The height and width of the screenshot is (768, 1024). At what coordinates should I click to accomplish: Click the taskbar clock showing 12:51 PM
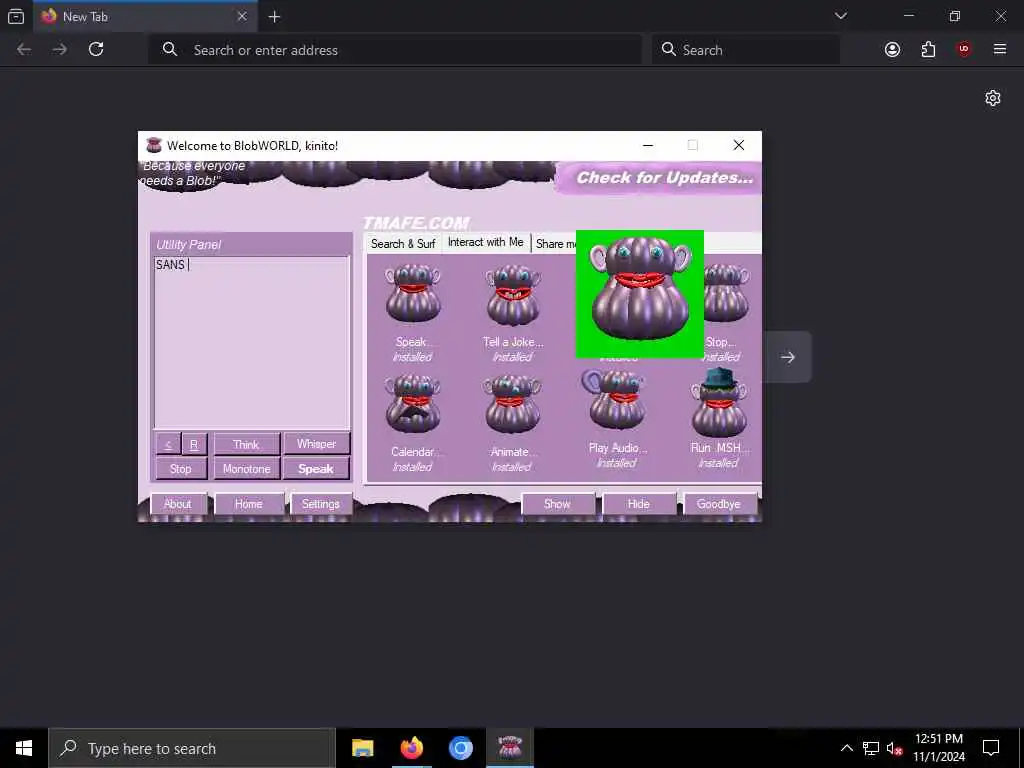[x=938, y=748]
